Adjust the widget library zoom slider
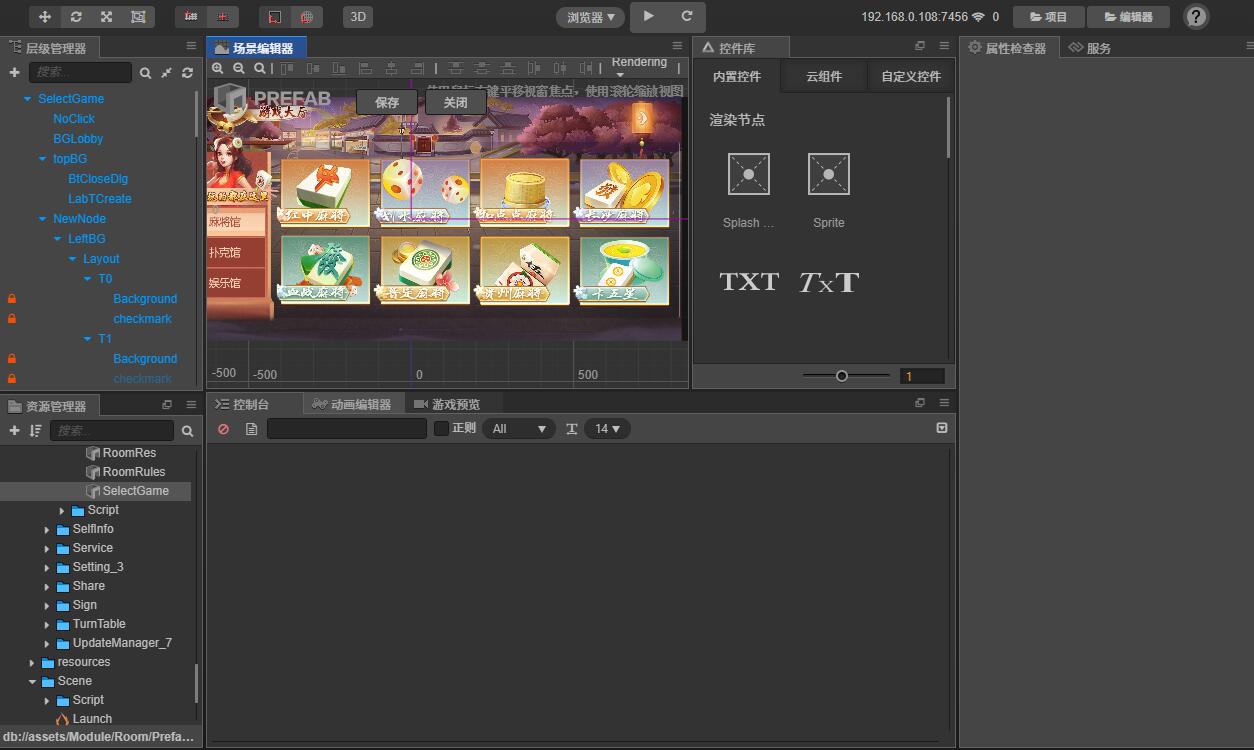The width and height of the screenshot is (1254, 750). (x=842, y=376)
